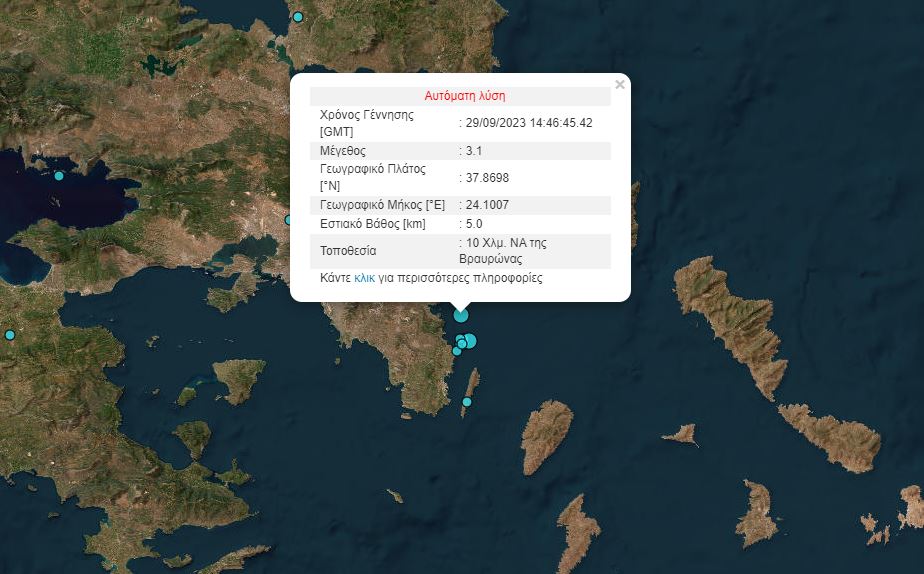The image size is (924, 574).
Task: Close the earthquake info popup
Action: [x=620, y=85]
